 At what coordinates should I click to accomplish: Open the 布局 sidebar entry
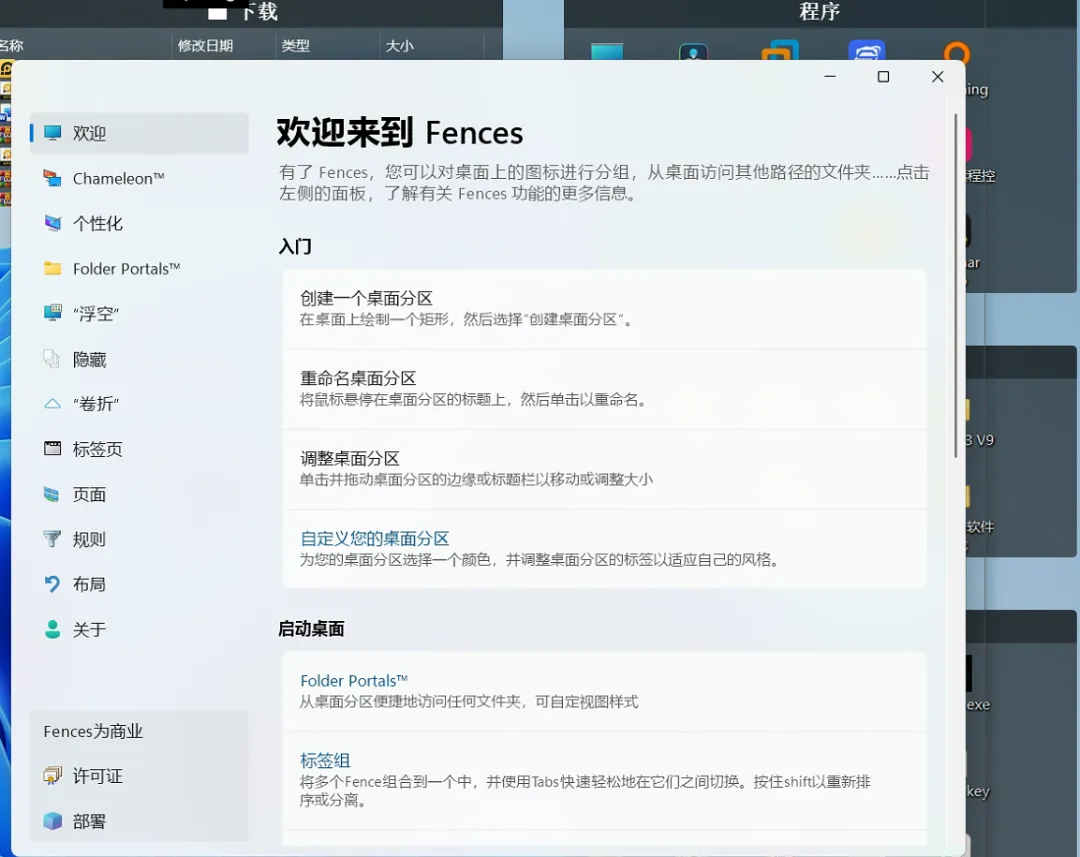point(89,584)
